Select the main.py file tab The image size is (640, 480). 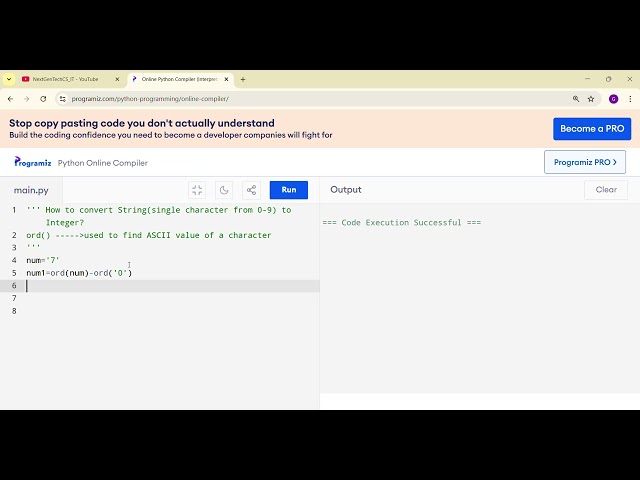31,190
